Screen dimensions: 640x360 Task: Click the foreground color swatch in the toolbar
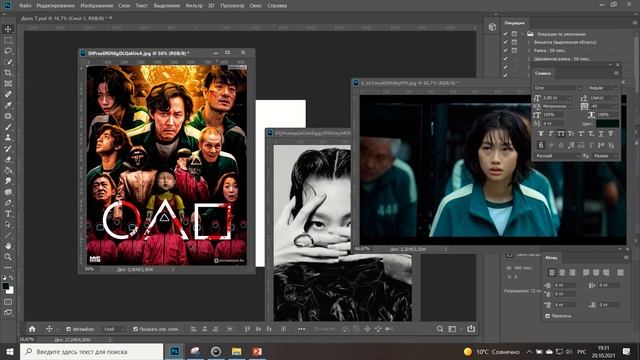[x=6, y=286]
